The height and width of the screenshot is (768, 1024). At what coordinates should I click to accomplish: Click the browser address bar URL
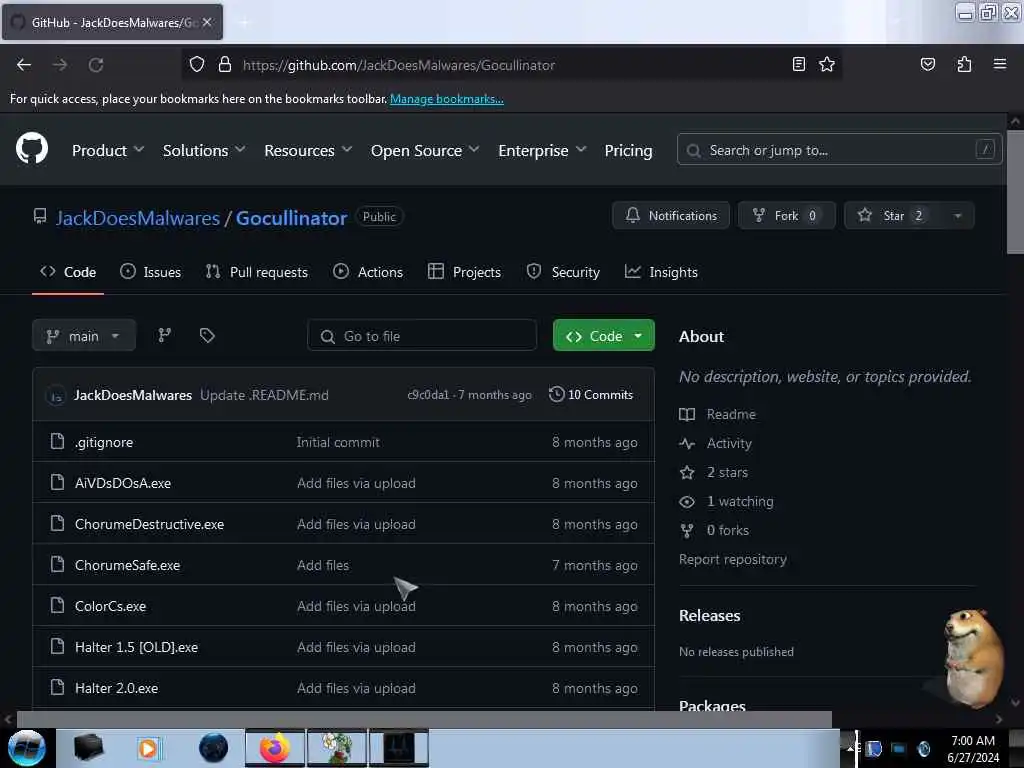(398, 65)
